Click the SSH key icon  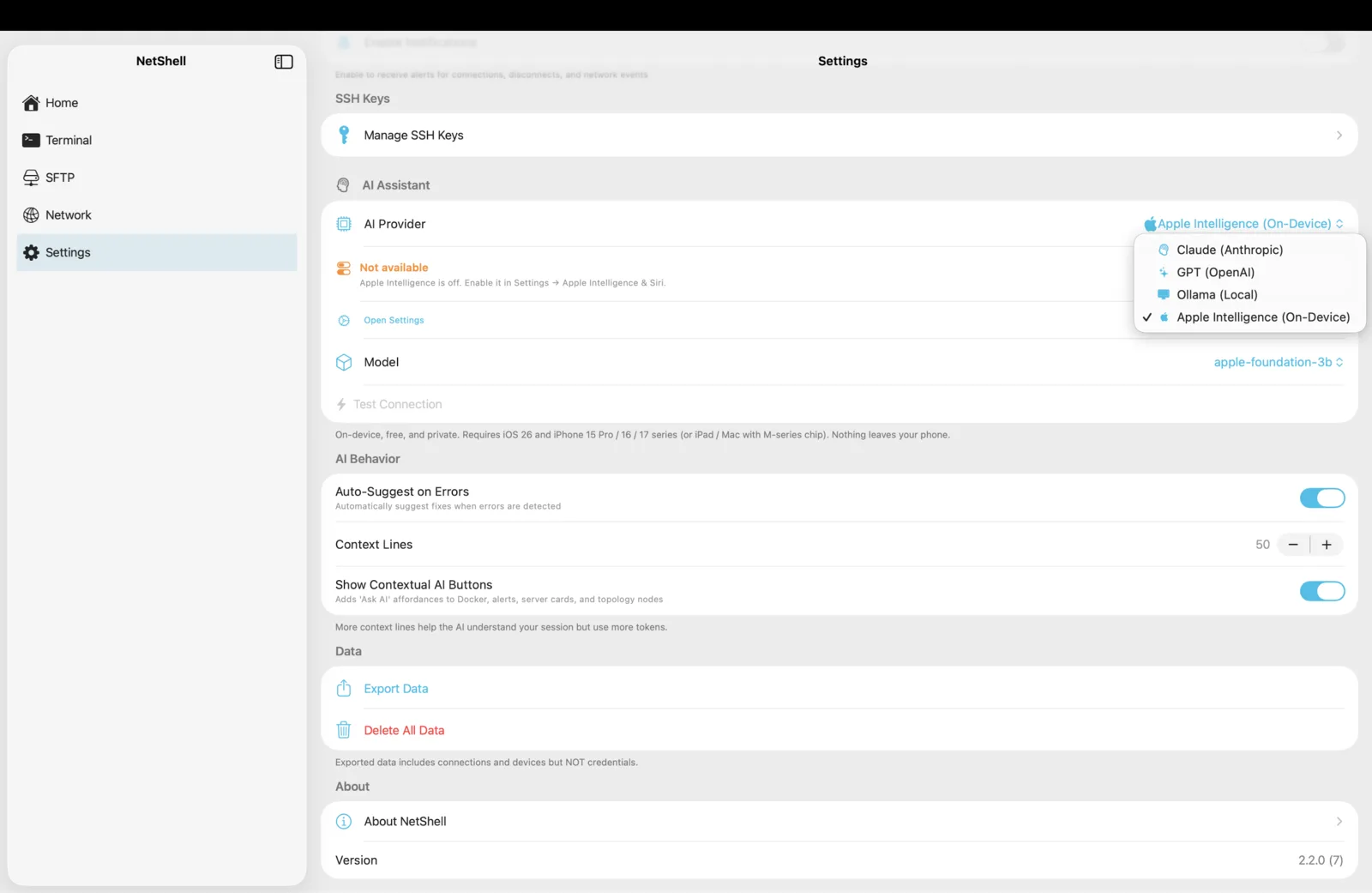(x=344, y=135)
